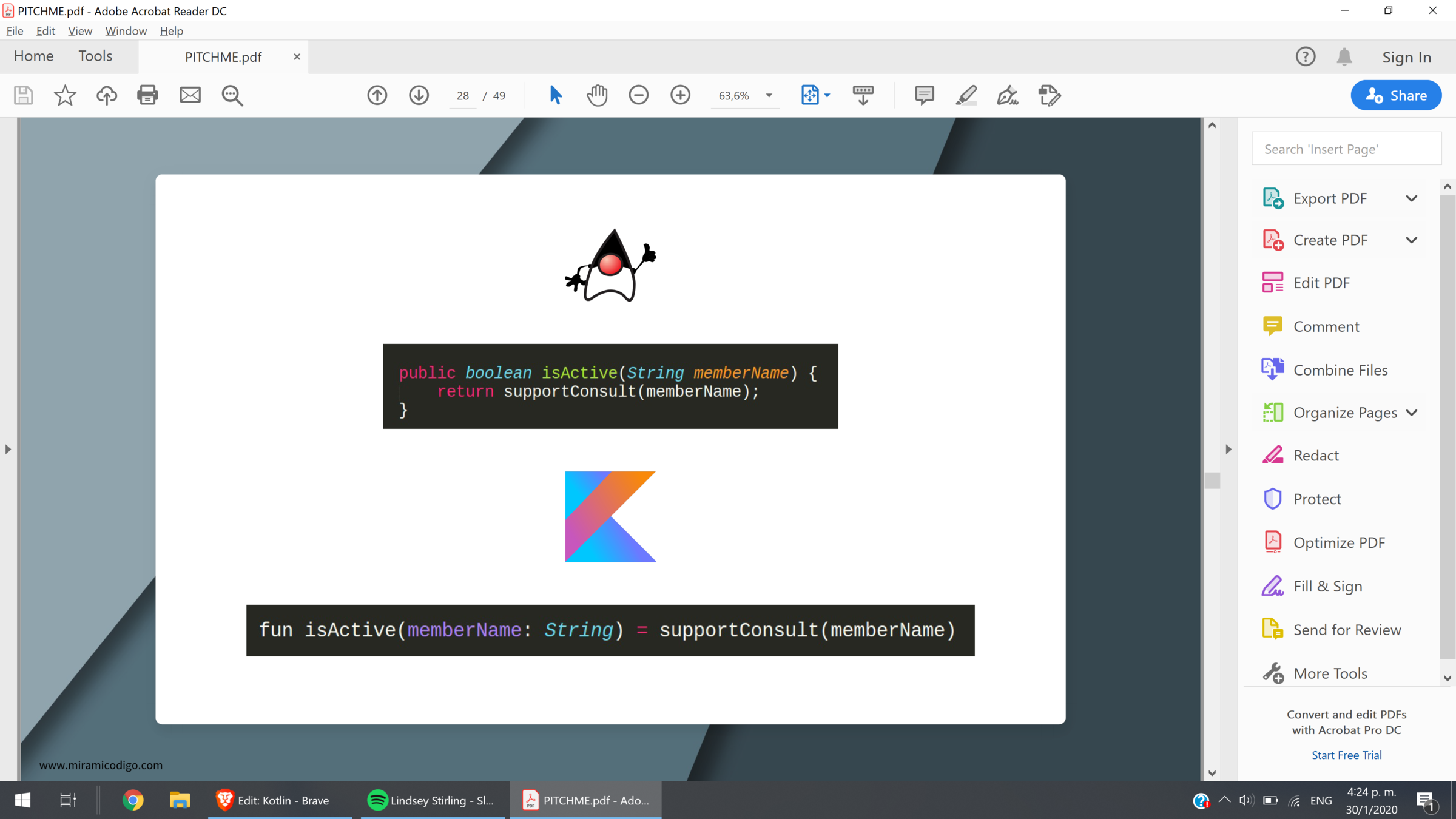This screenshot has height=819, width=1456.
Task: Select the Highlight text tool
Action: coord(966,95)
